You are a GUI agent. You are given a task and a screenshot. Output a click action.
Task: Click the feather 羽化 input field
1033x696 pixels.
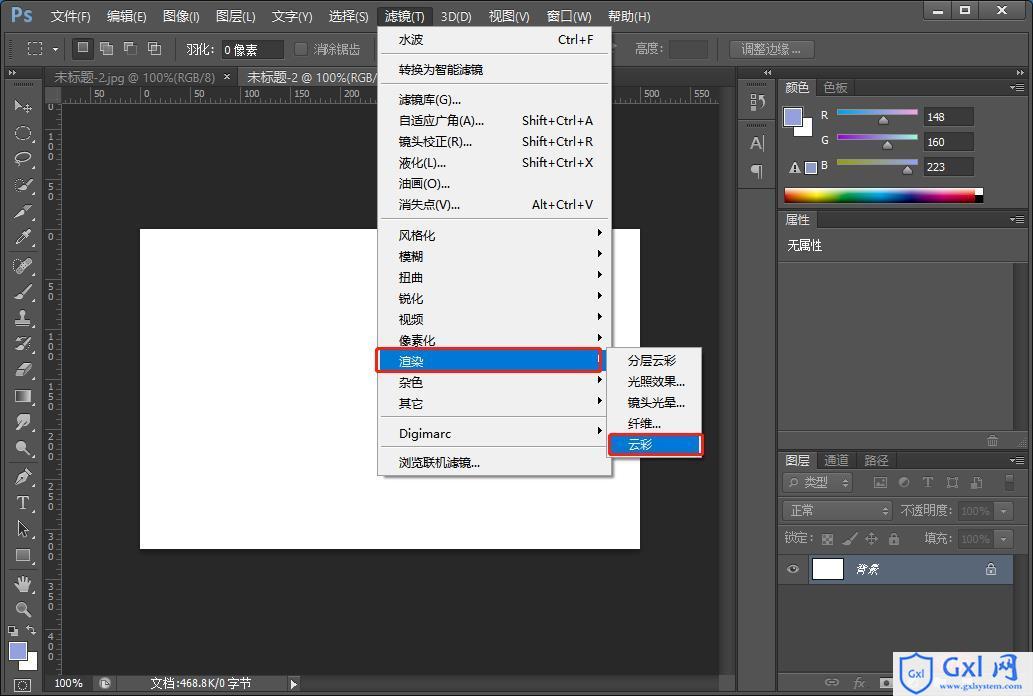(x=252, y=49)
